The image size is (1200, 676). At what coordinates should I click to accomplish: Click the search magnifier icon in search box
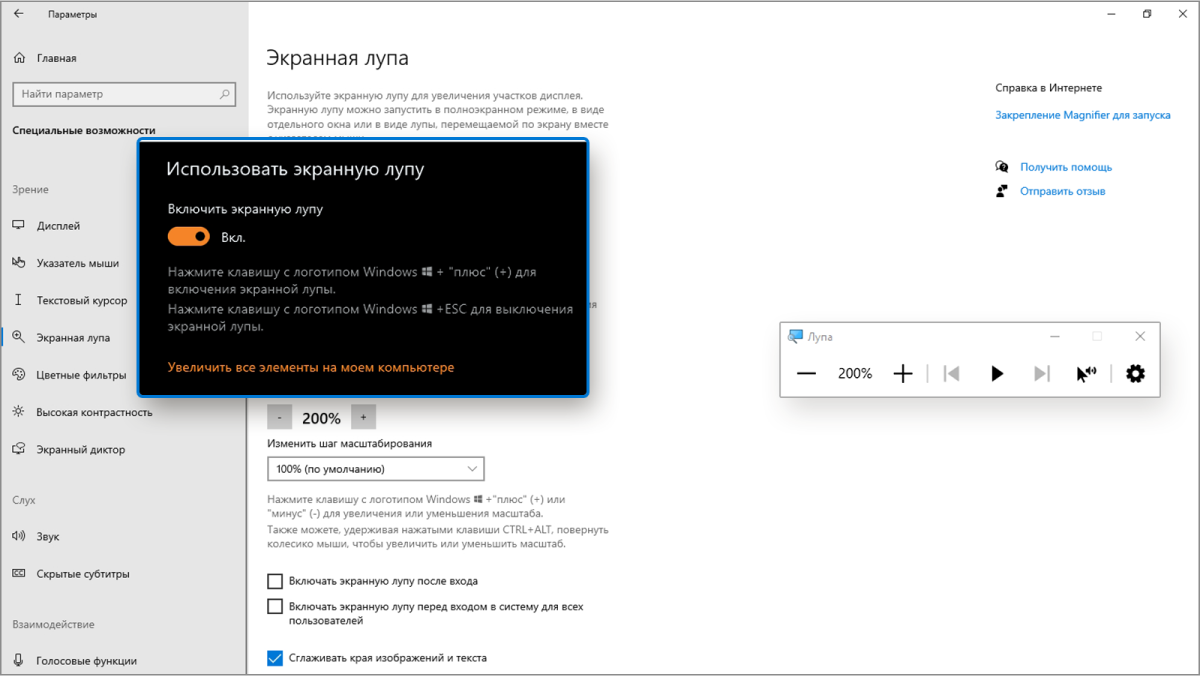click(225, 94)
